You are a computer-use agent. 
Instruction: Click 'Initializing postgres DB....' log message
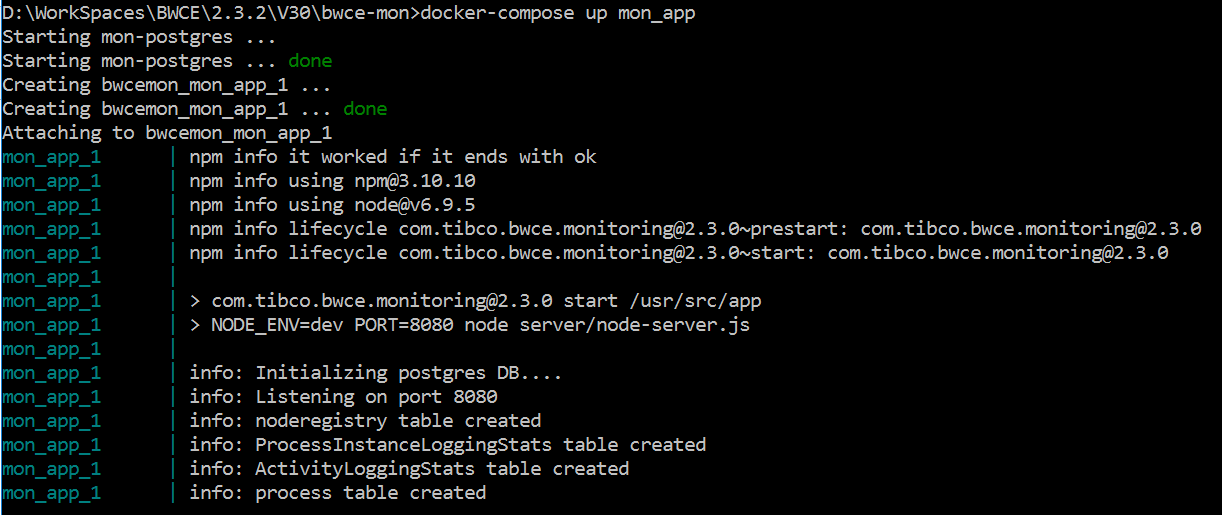coord(409,373)
